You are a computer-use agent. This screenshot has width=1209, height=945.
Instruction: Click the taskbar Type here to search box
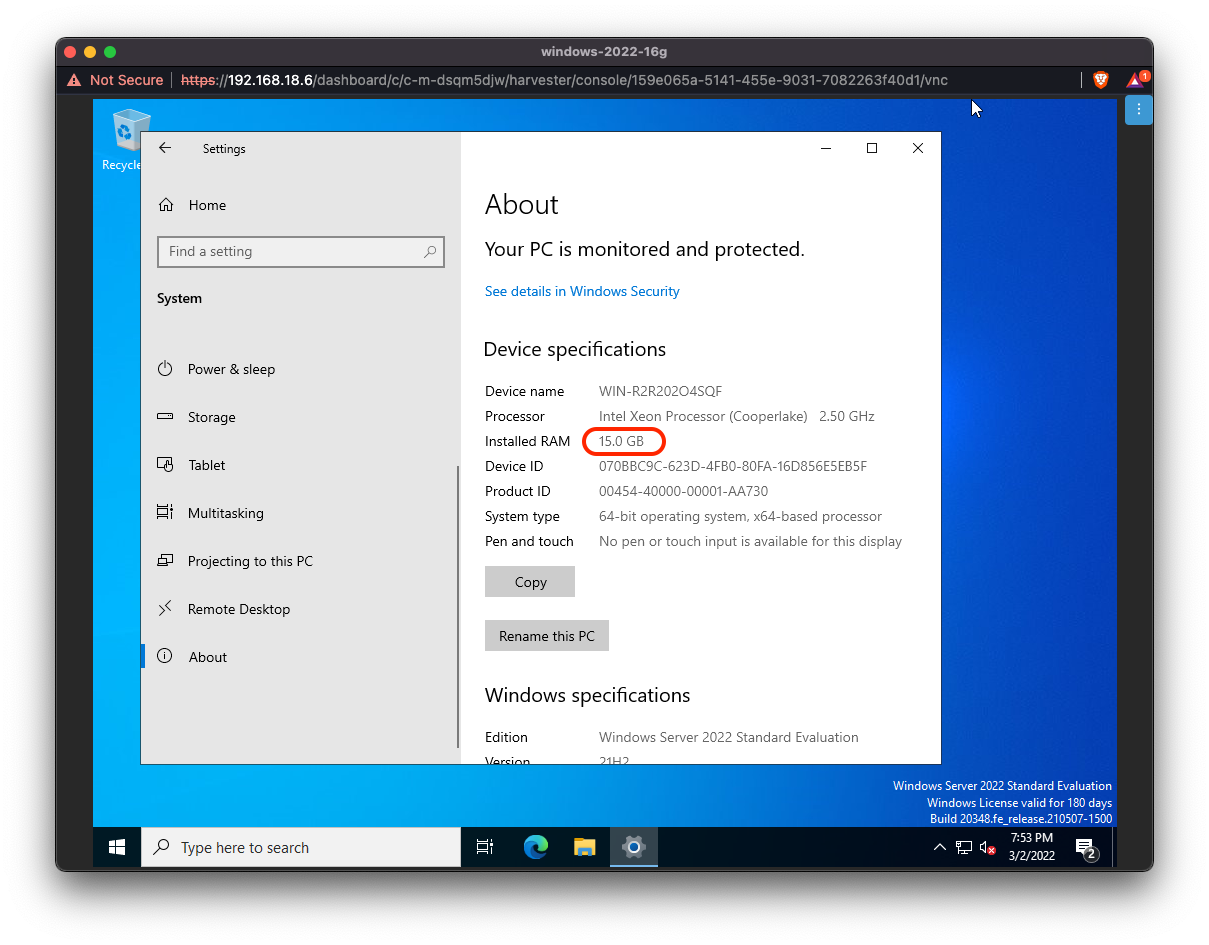click(301, 847)
